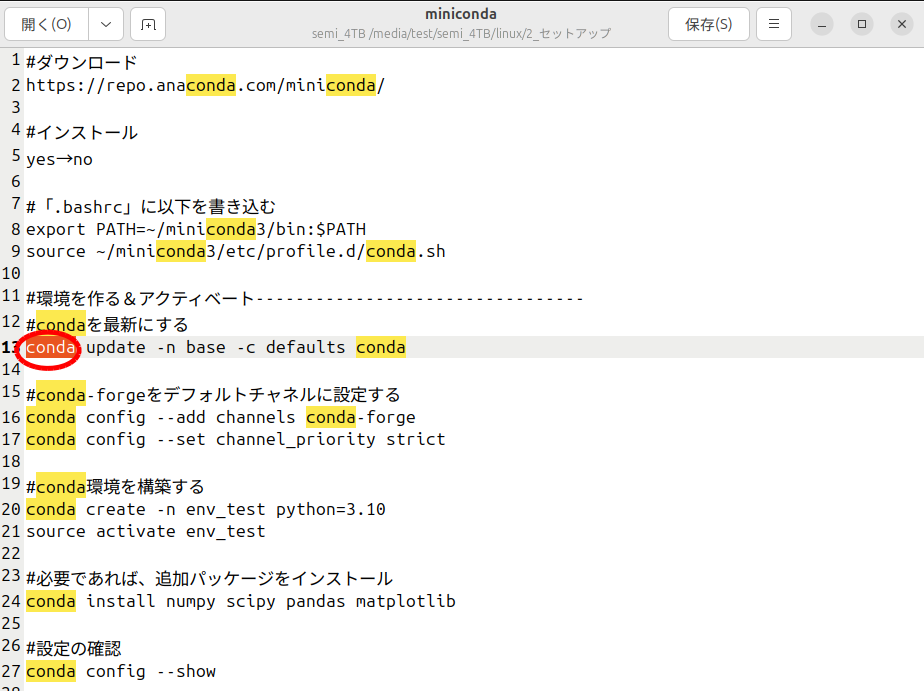Screen dimensions: 924x691
Task: Click the '.bashrc' comment on line 7
Action: pyautogui.click(x=151, y=207)
